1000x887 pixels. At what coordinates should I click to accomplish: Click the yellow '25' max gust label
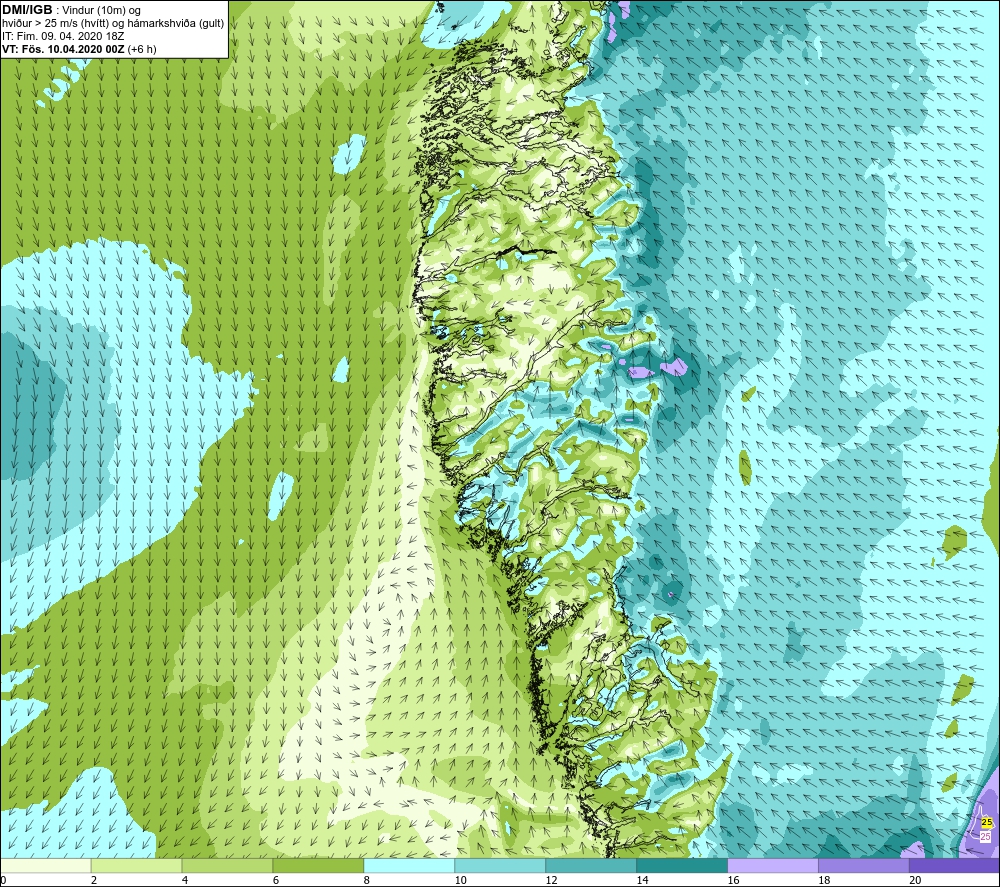click(x=987, y=822)
